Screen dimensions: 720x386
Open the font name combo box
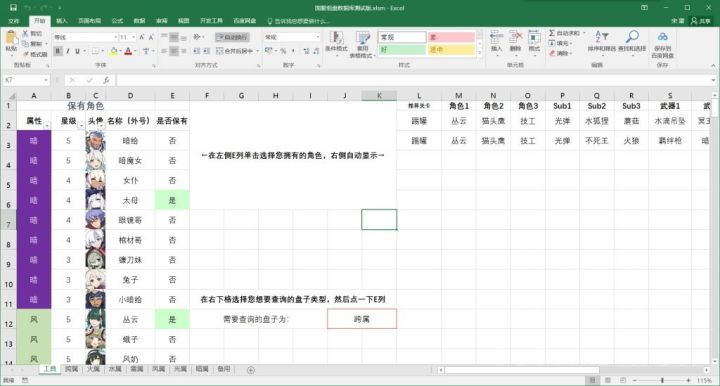point(85,37)
